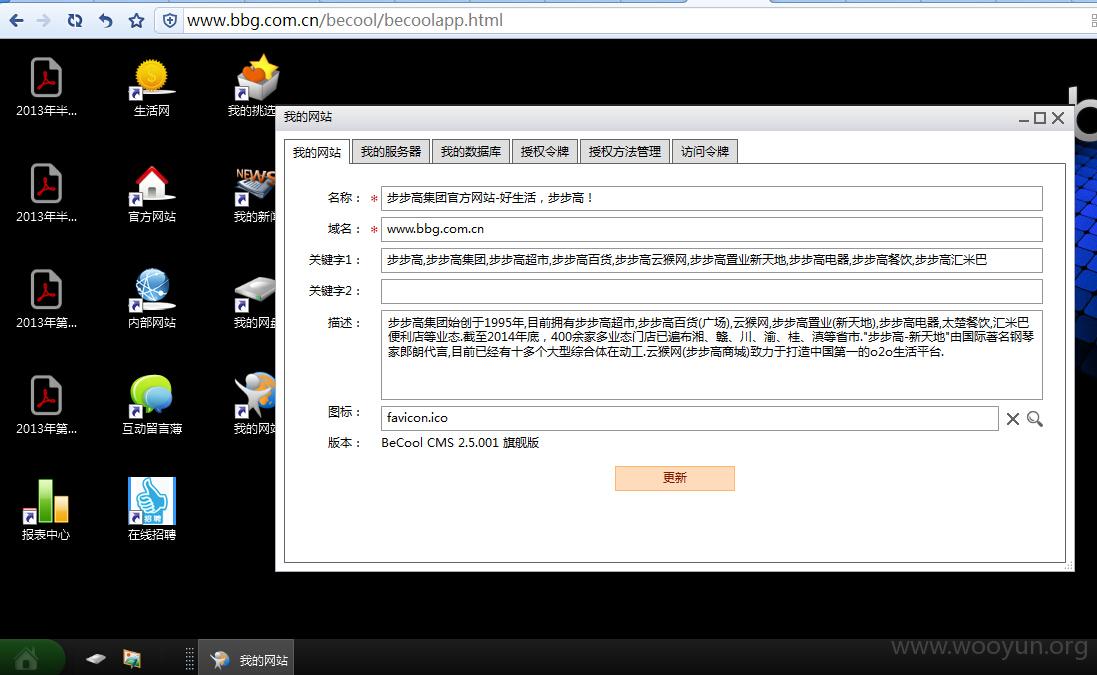The width and height of the screenshot is (1097, 675).
Task: Click the green home start button
Action: point(27,658)
